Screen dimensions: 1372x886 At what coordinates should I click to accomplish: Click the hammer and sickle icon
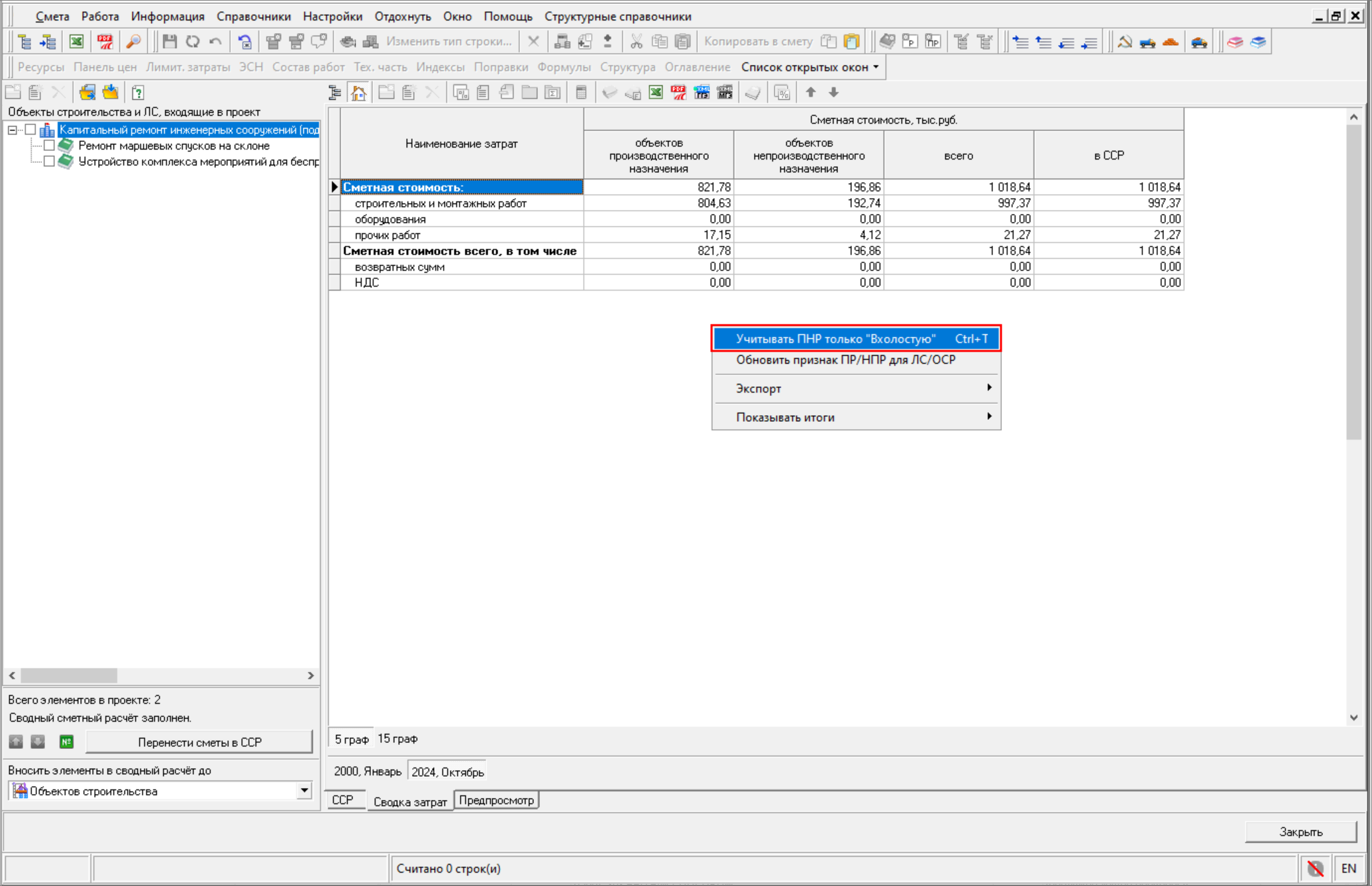[1124, 42]
